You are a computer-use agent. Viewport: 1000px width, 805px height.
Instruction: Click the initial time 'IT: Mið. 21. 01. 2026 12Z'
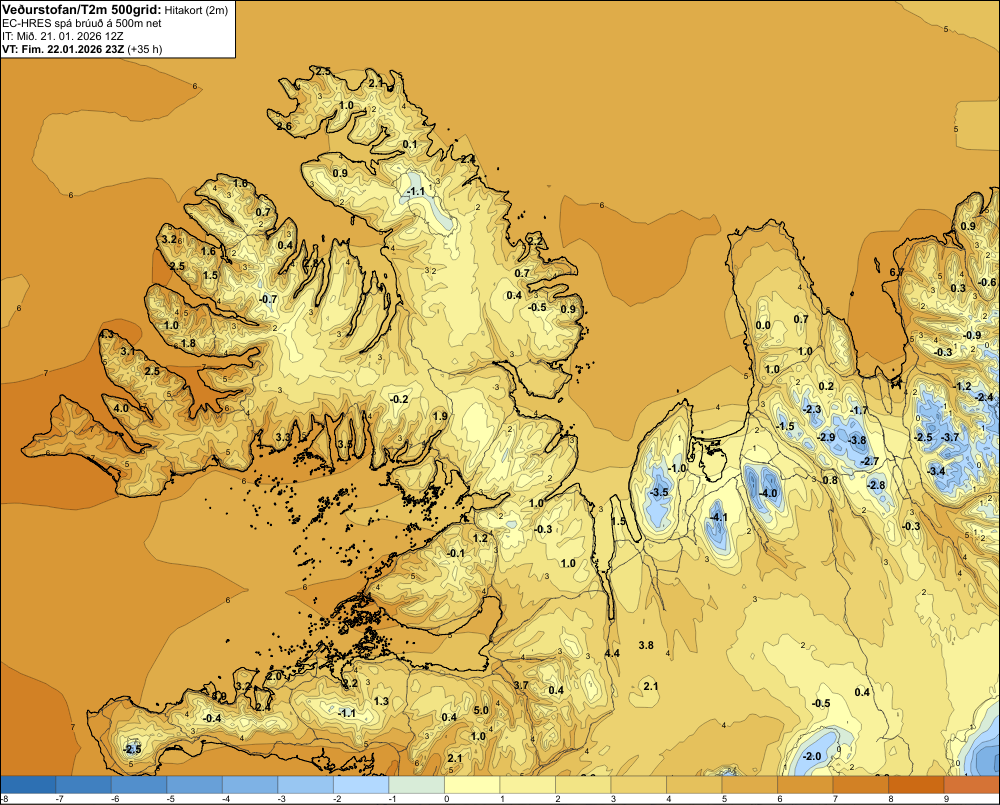(63, 36)
